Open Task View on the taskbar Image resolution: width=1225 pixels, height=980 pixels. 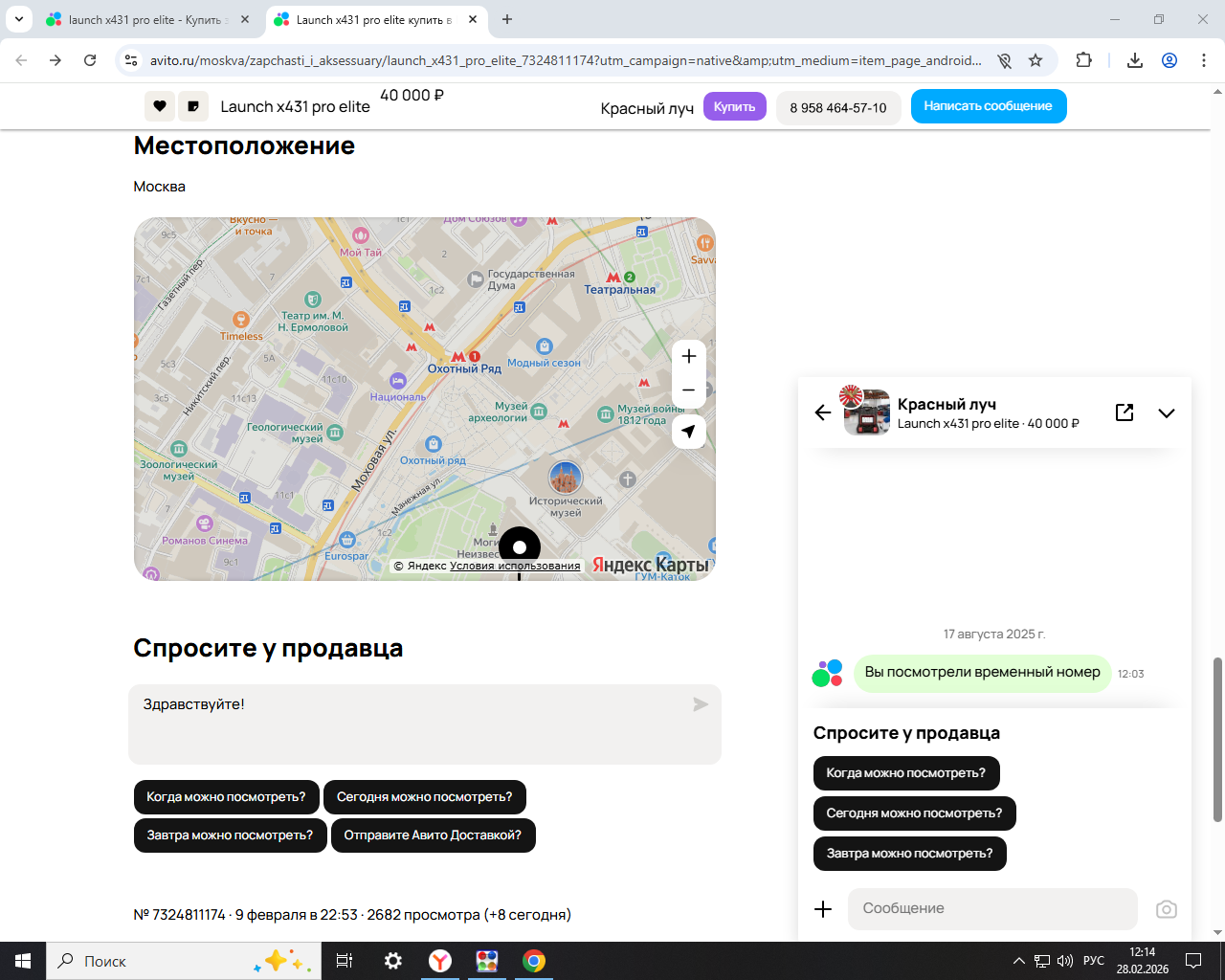345,961
